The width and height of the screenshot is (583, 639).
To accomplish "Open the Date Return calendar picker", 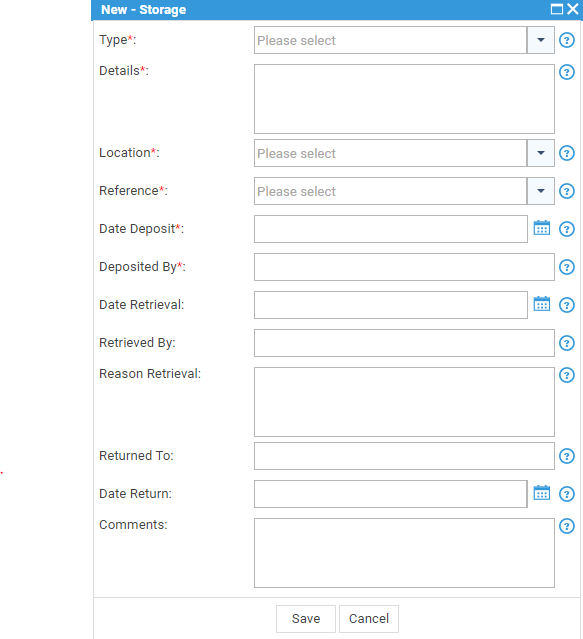I will click(541, 493).
